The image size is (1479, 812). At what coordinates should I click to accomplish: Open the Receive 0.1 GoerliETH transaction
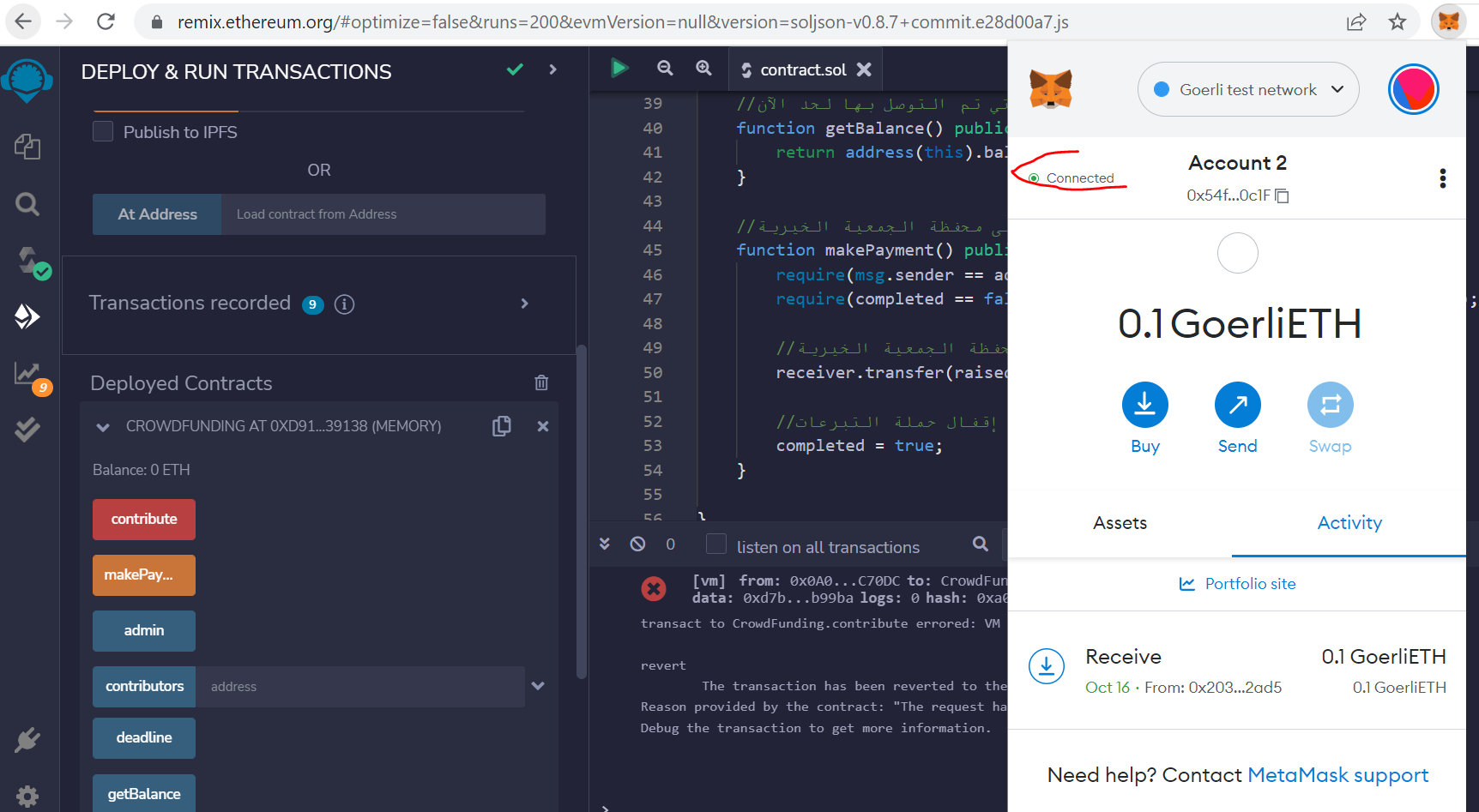1237,671
